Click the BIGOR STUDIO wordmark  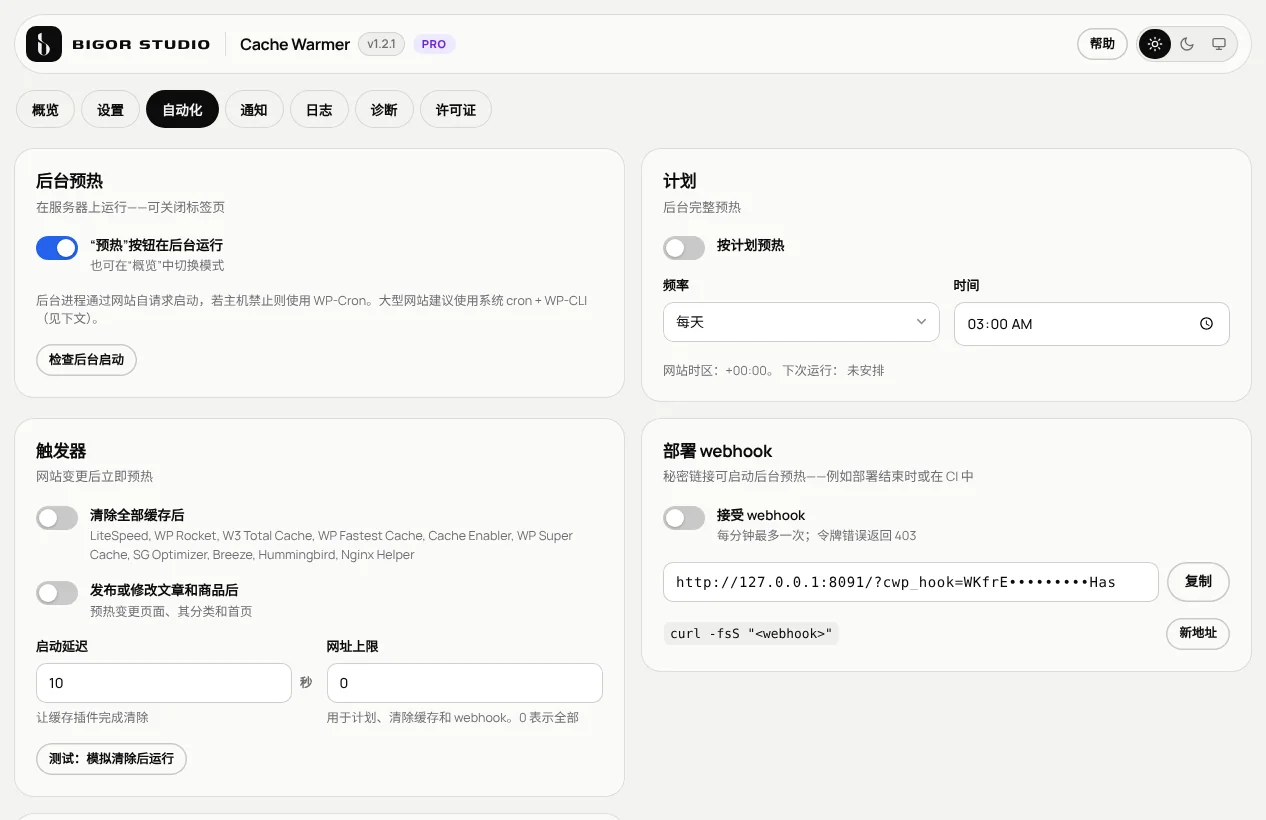141,44
